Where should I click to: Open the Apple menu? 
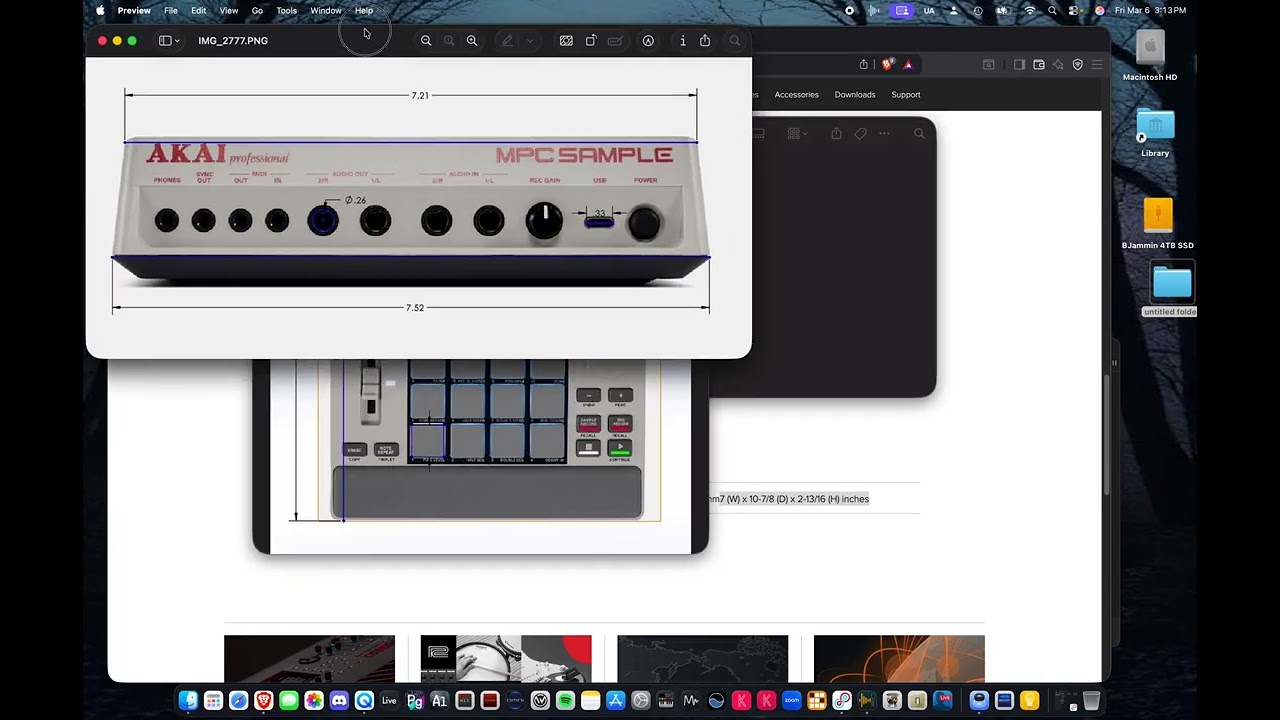(x=100, y=11)
